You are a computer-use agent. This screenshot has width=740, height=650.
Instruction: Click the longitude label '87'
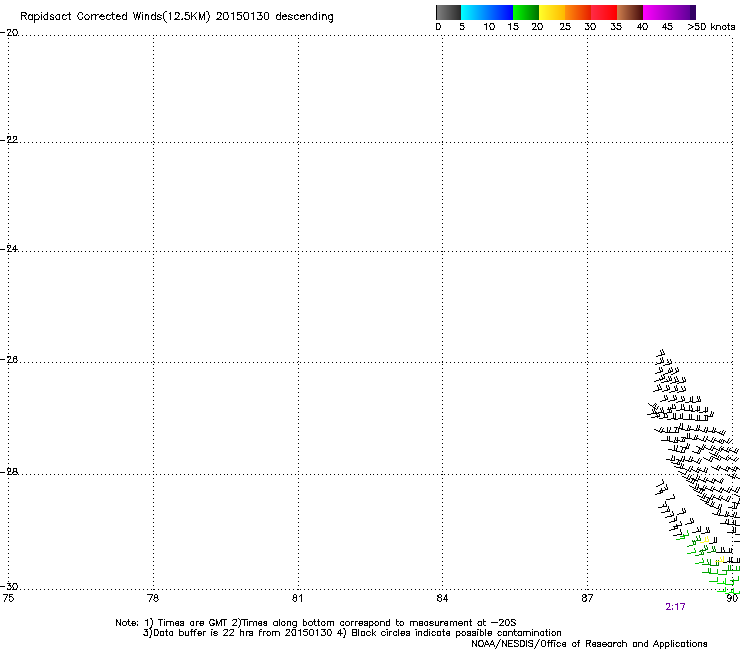587,598
